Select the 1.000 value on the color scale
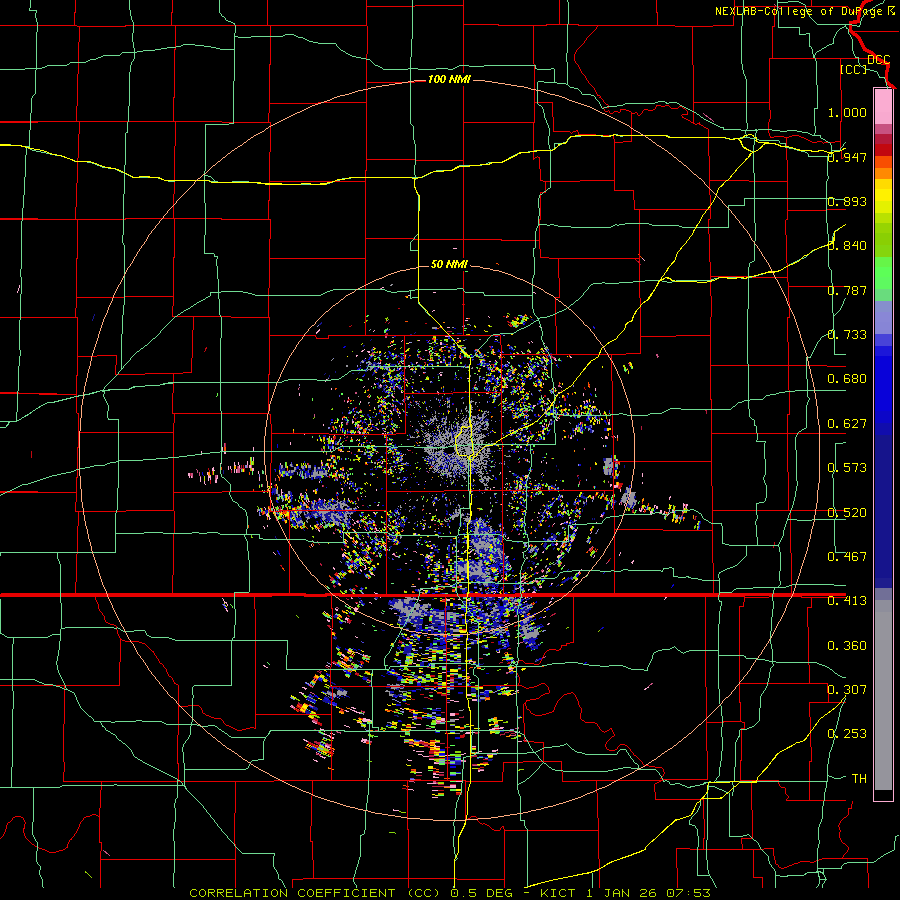The height and width of the screenshot is (900, 900). pyautogui.click(x=847, y=112)
